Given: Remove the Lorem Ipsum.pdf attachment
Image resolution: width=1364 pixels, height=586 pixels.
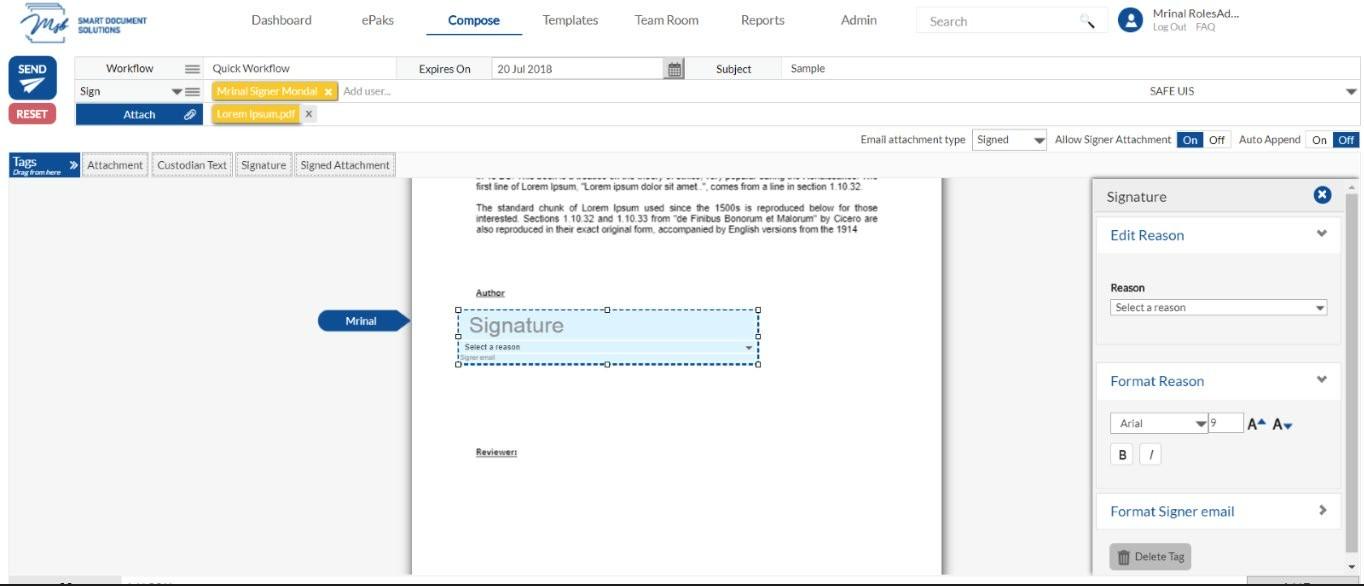Looking at the screenshot, I should tap(309, 114).
